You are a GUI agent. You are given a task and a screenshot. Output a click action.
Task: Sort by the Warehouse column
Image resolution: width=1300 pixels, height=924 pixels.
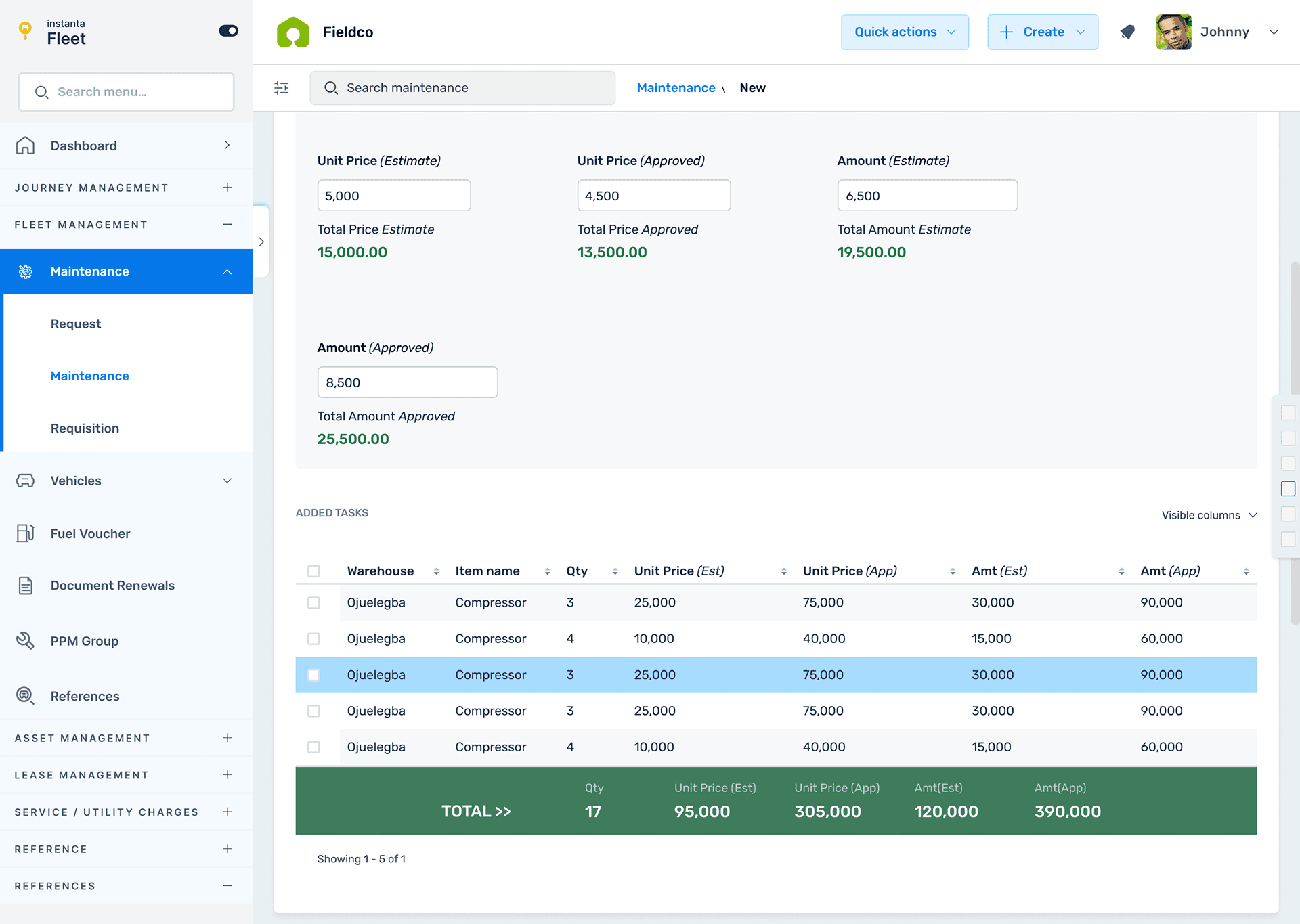[x=436, y=571]
